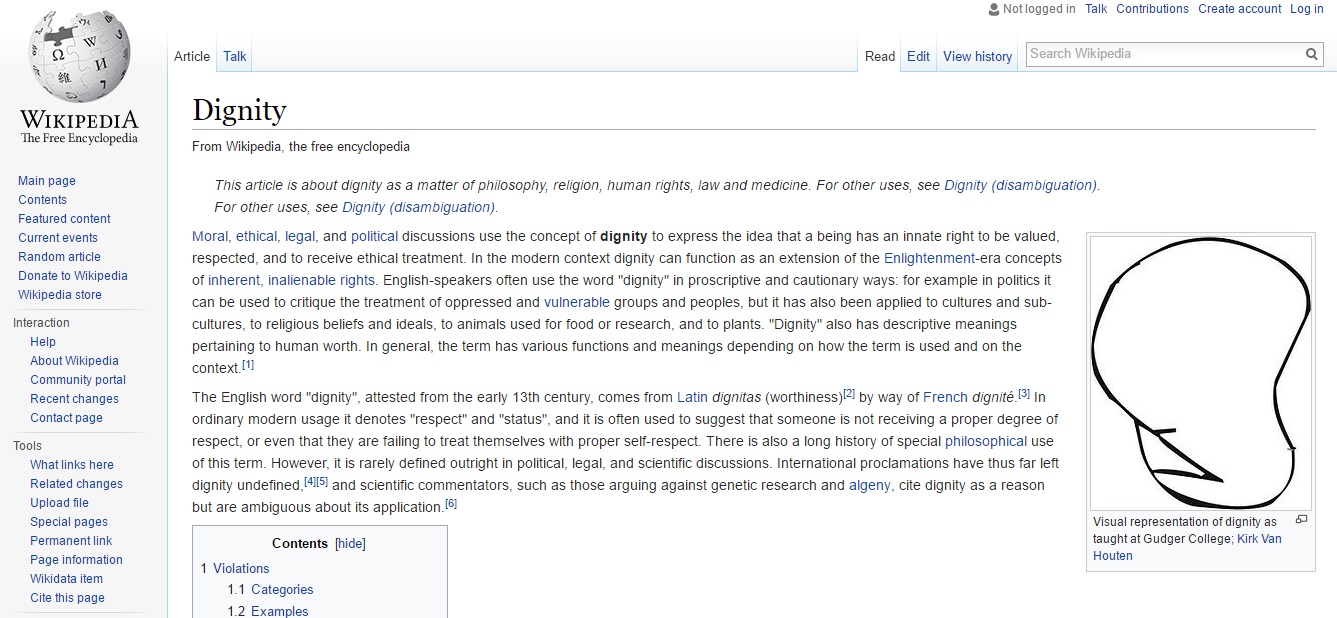Click the French link

coord(945,397)
